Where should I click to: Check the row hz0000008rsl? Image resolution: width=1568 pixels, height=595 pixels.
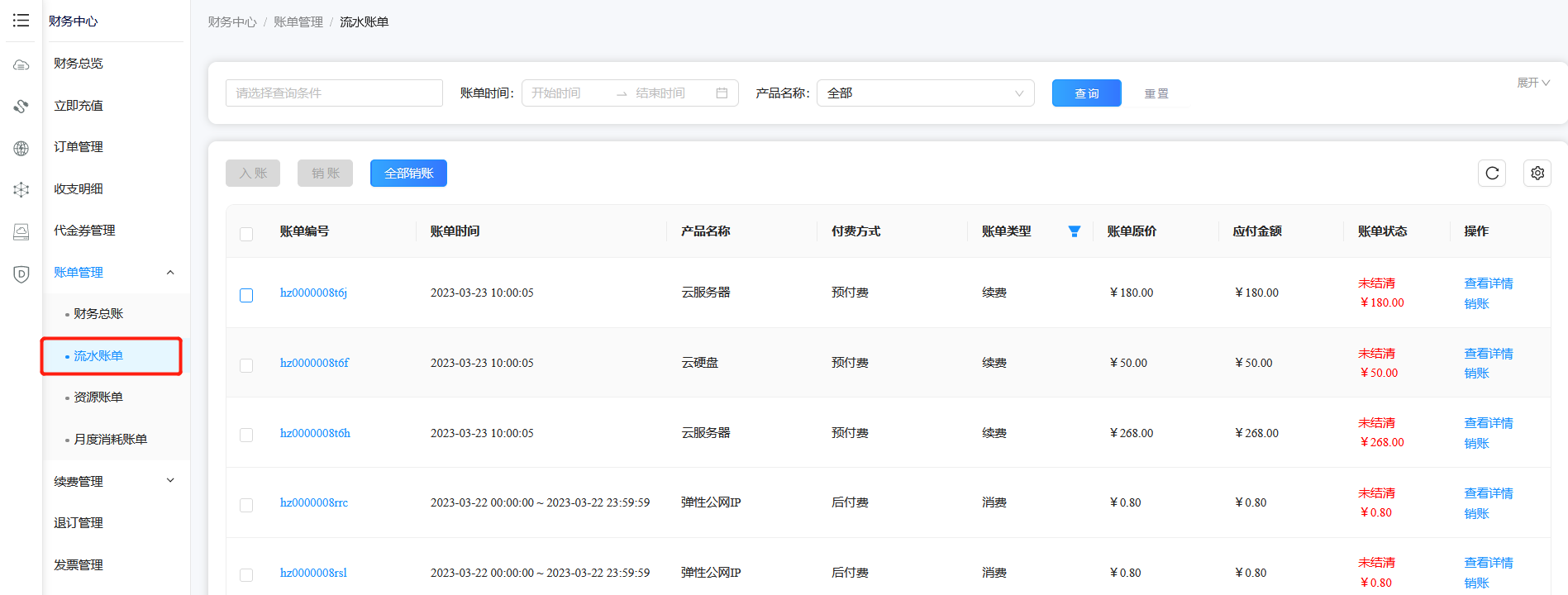pyautogui.click(x=246, y=574)
